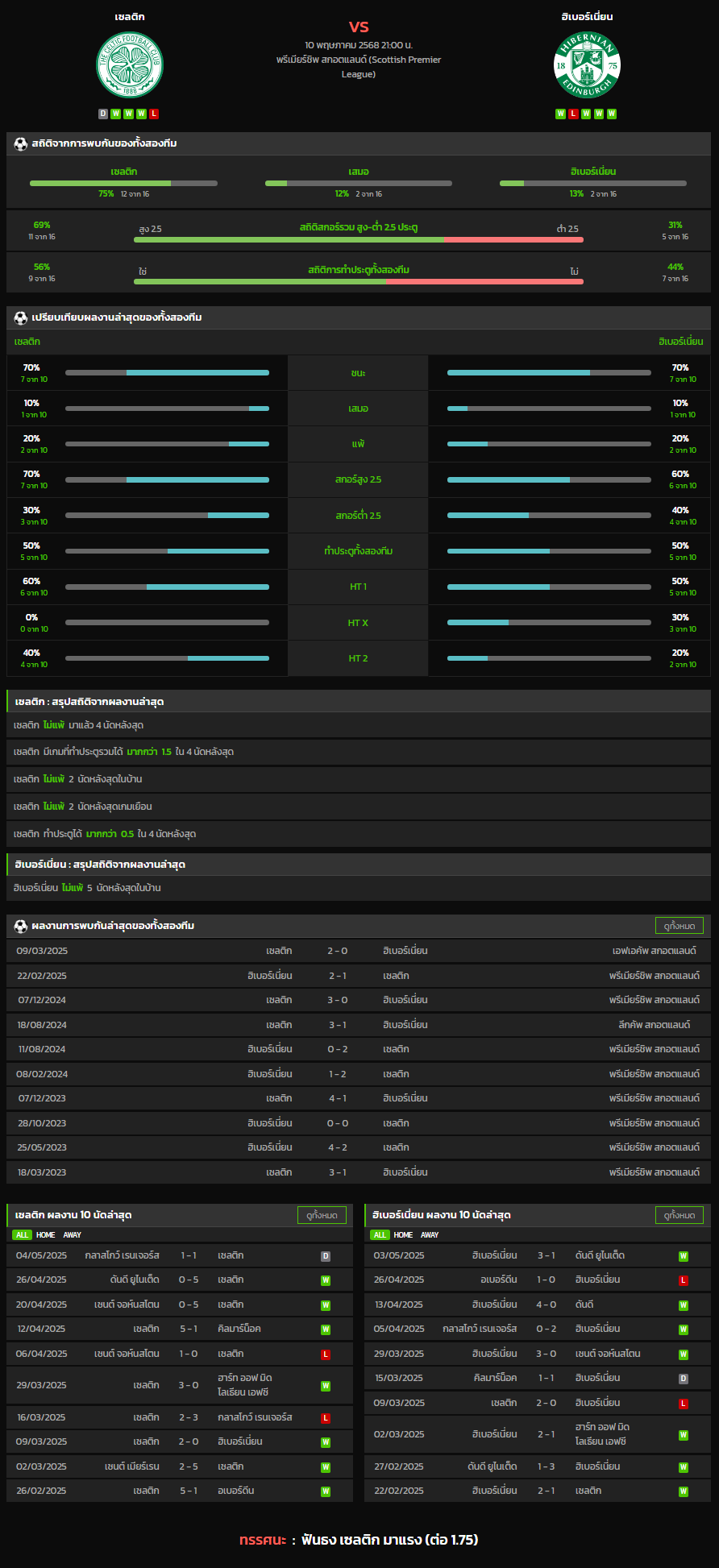Screen dimensions: 719x1568
Task: Click the HT 1 row label
Action: (x=359, y=587)
